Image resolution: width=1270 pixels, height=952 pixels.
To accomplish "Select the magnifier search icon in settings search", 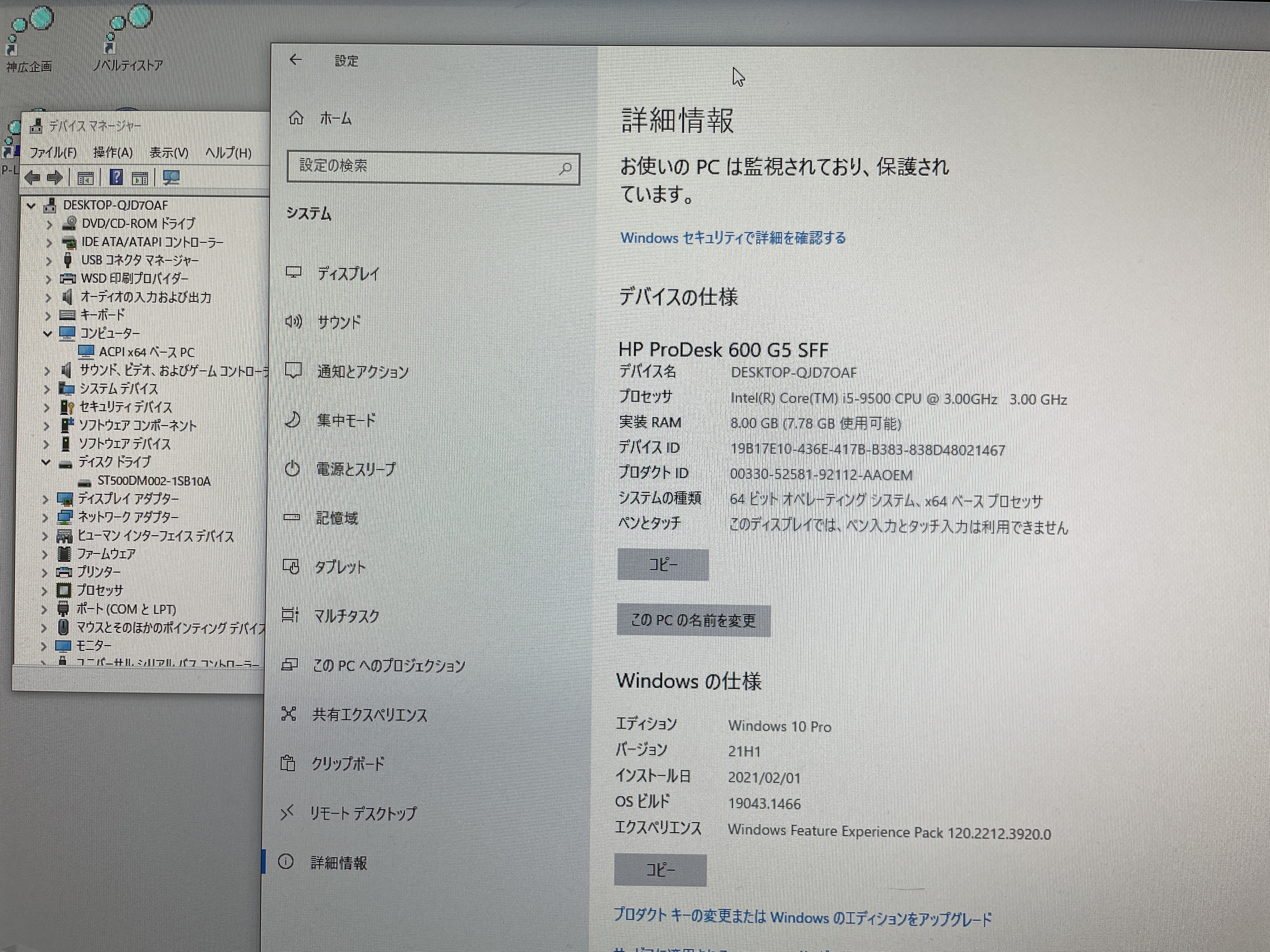I will click(x=565, y=168).
